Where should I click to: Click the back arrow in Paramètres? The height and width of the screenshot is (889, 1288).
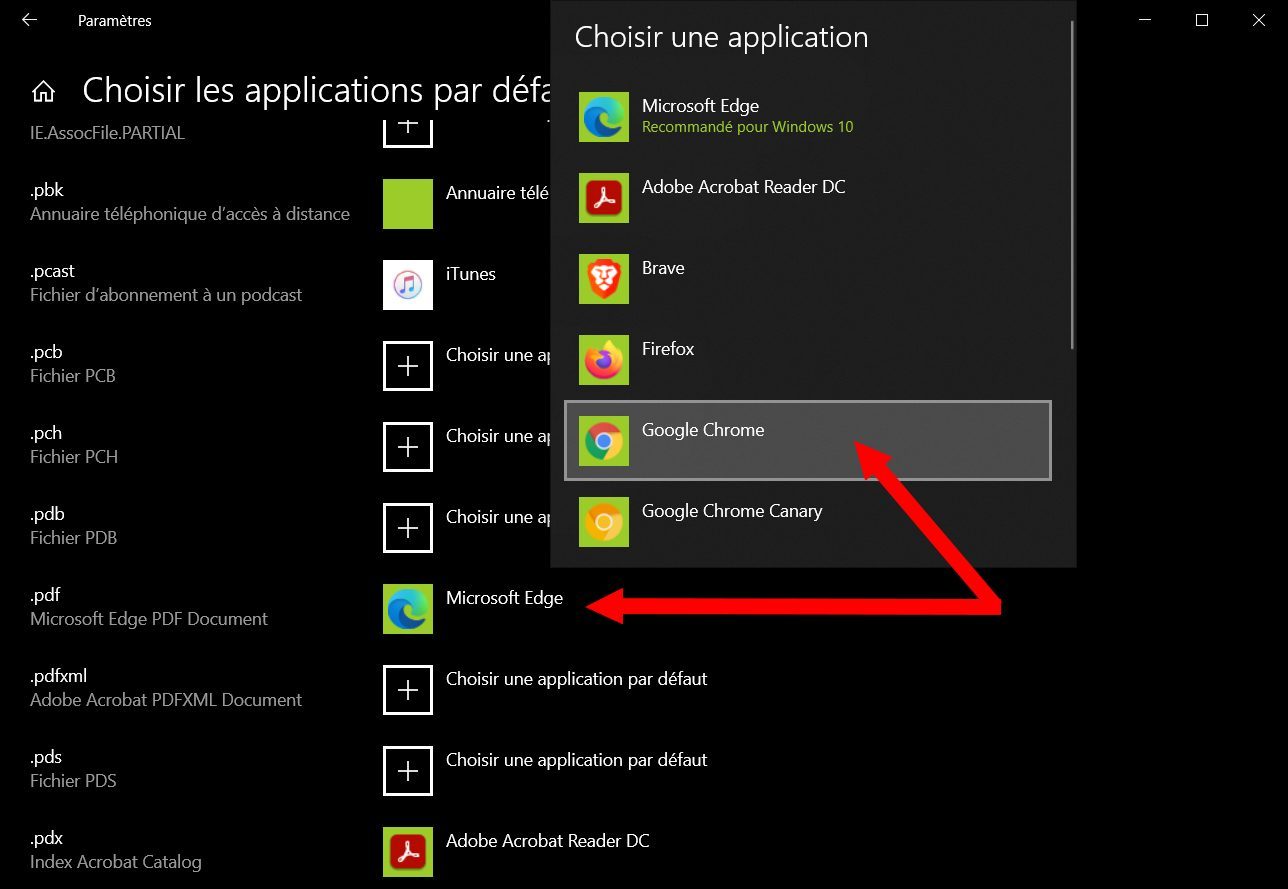click(x=29, y=20)
